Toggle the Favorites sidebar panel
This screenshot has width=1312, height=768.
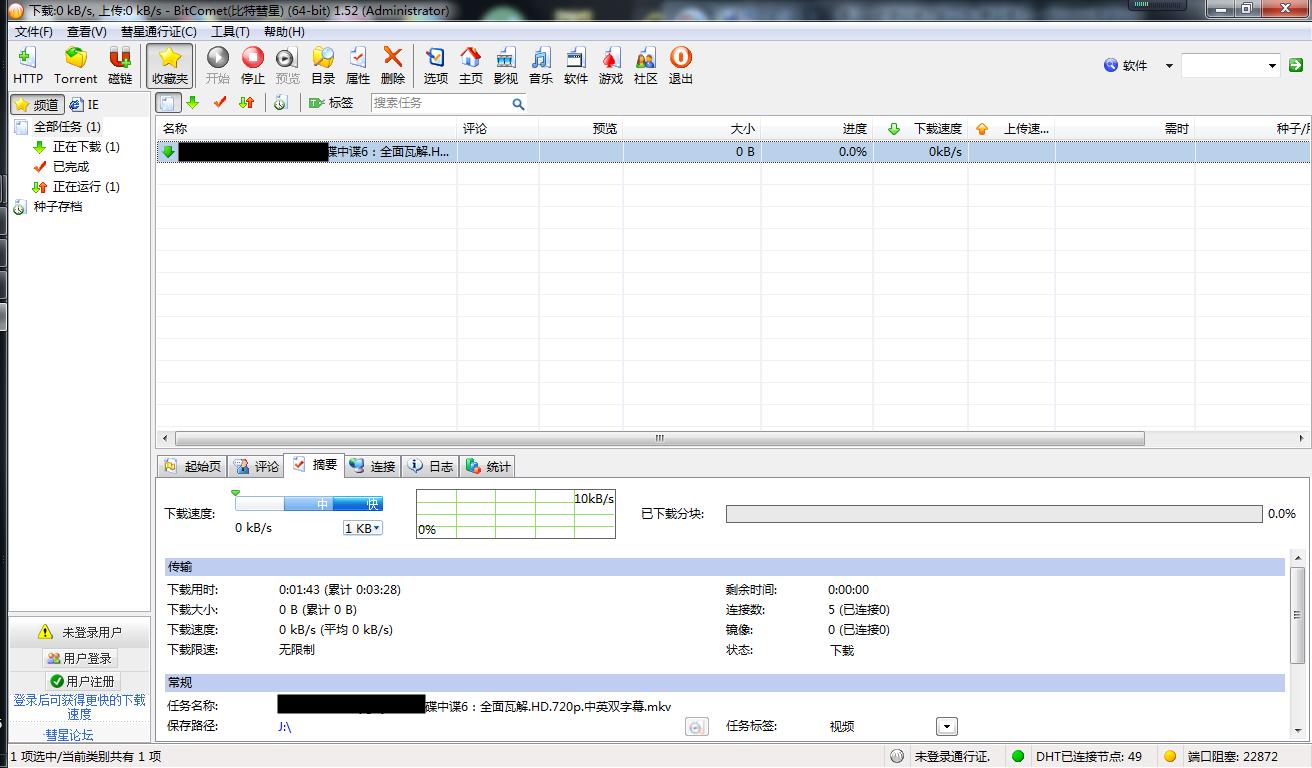tap(170, 65)
